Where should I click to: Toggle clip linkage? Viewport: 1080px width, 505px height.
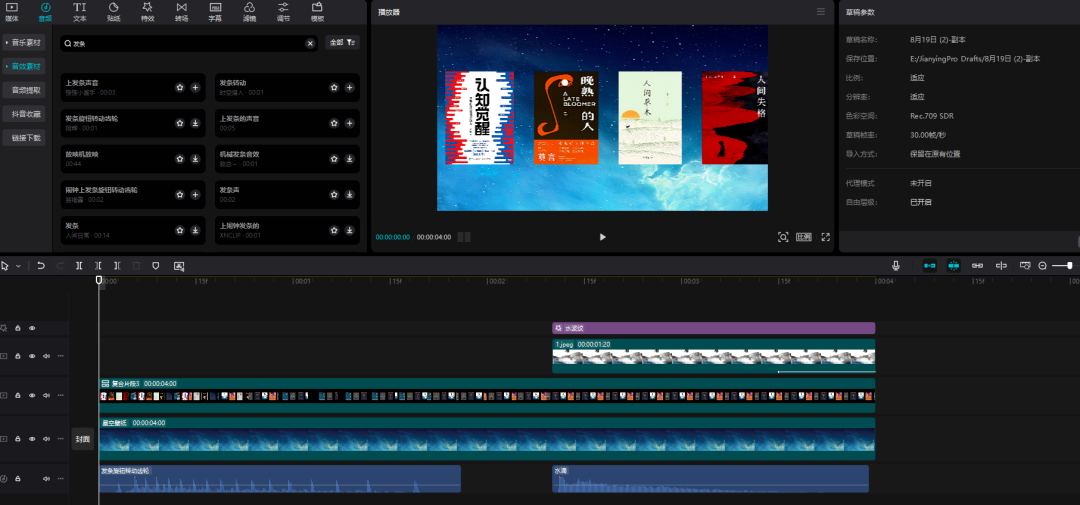(x=977, y=265)
